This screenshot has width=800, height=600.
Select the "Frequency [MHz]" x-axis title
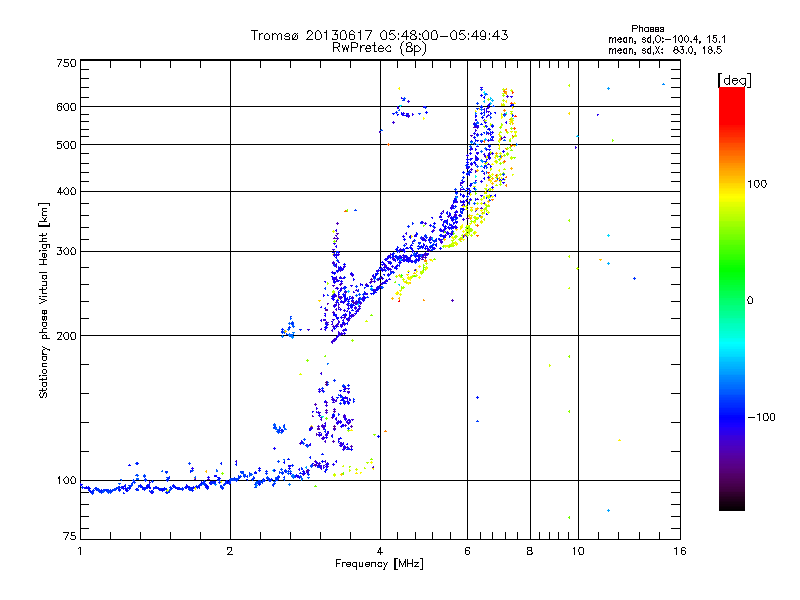pos(379,564)
